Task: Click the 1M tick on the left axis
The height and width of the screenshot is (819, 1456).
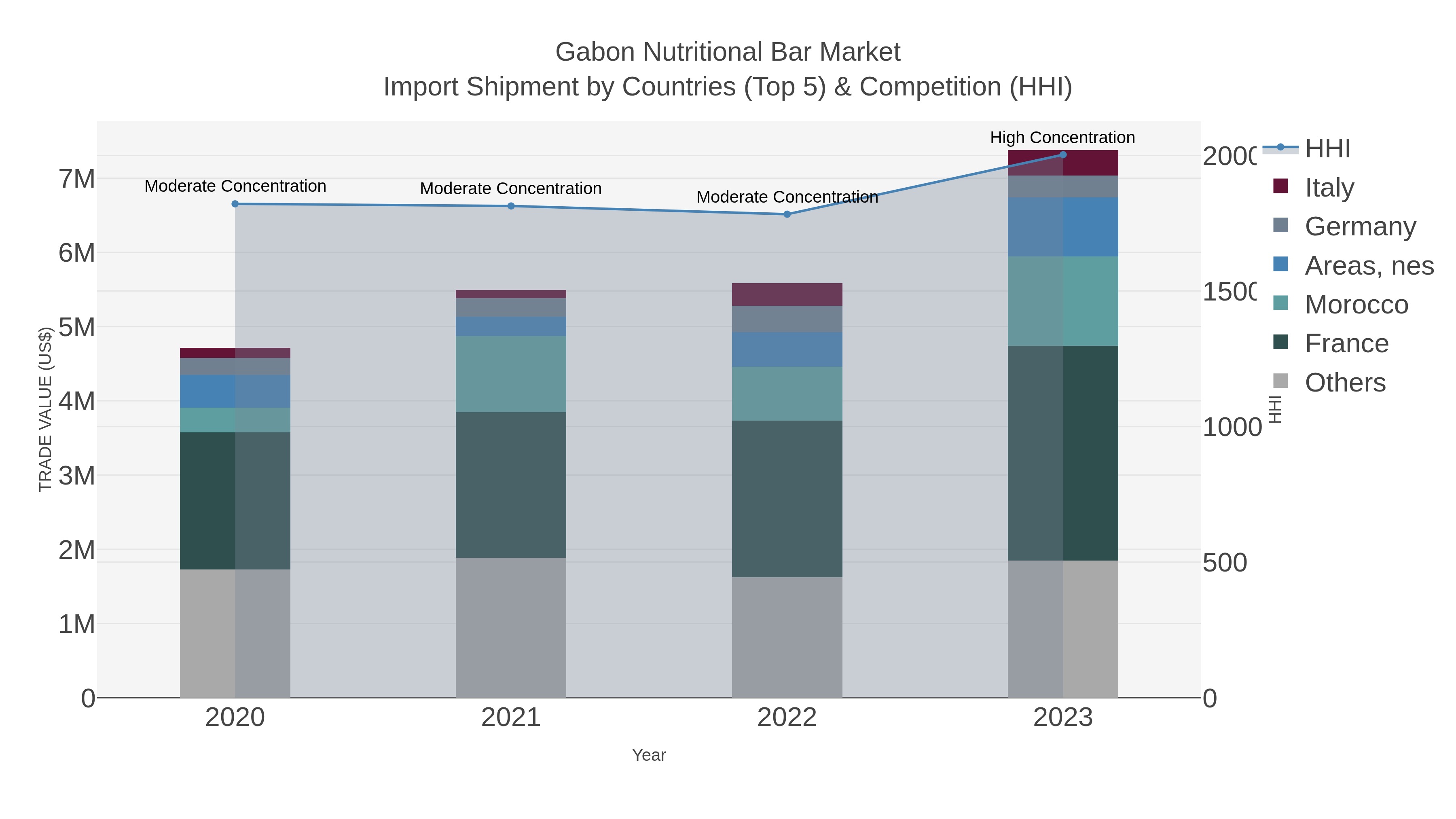Action: tap(77, 624)
